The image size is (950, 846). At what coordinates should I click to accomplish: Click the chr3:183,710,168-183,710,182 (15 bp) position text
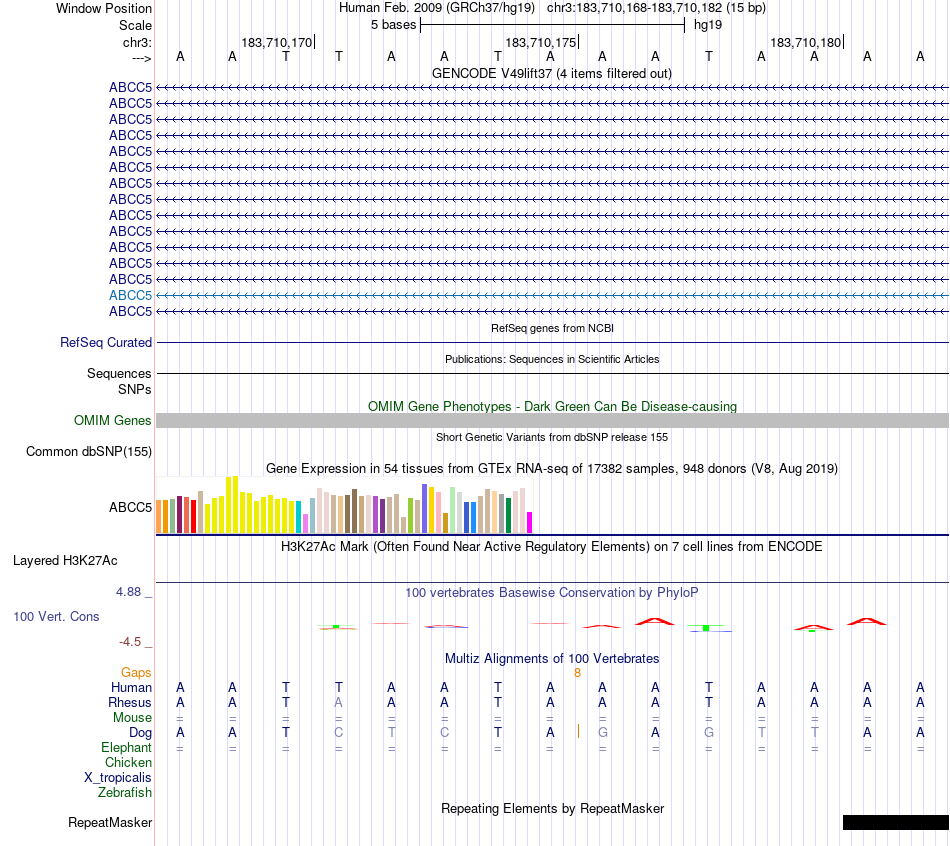click(656, 8)
